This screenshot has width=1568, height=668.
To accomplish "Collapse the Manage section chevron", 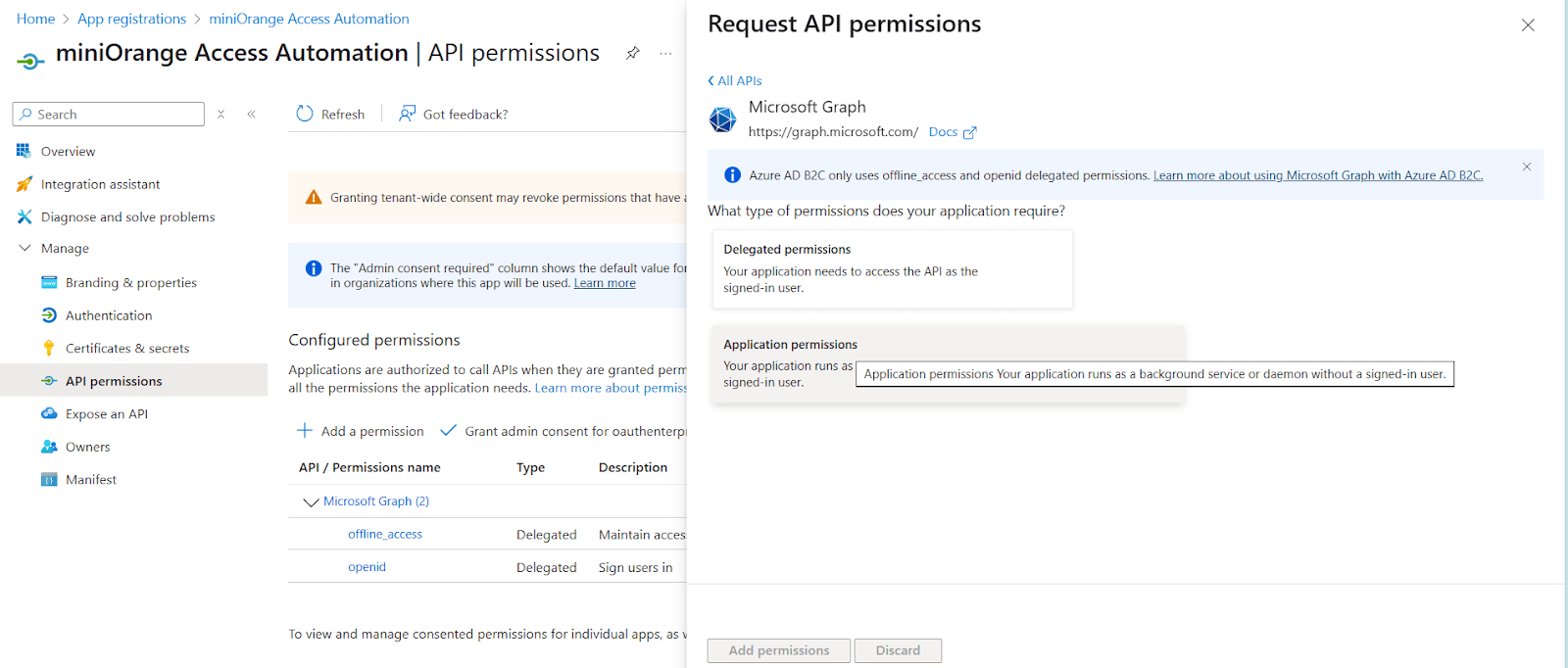I will [x=24, y=249].
